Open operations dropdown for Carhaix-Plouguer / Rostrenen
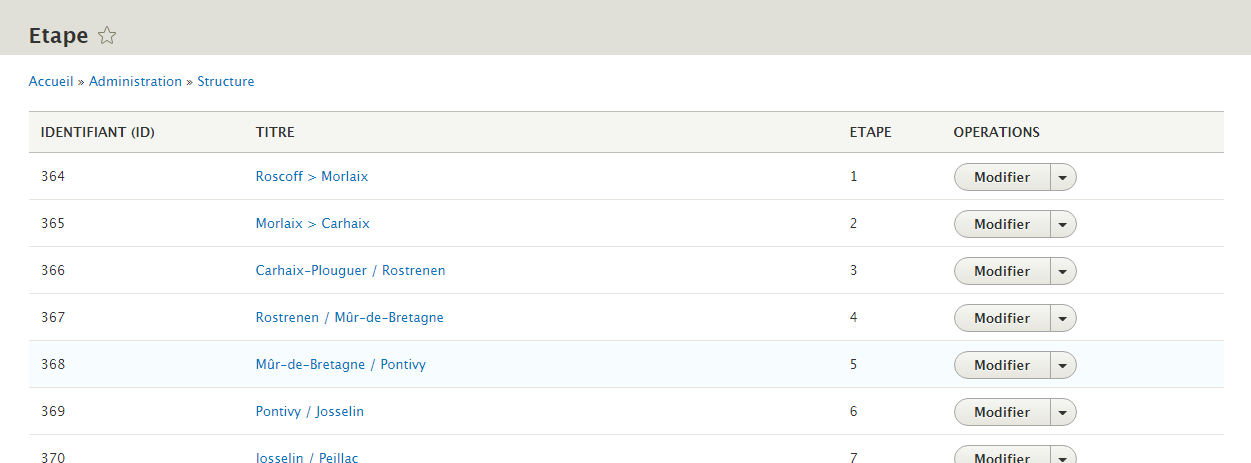1251x463 pixels. (1062, 271)
